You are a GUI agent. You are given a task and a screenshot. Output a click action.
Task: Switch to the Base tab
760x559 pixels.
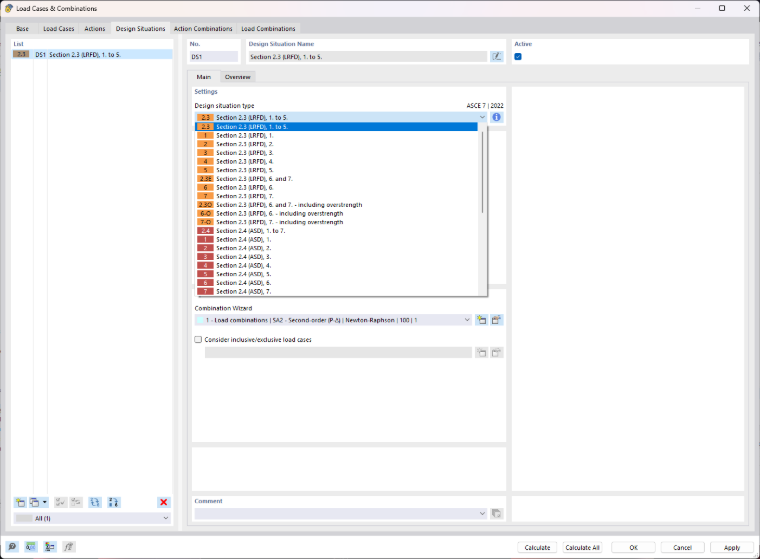22,29
